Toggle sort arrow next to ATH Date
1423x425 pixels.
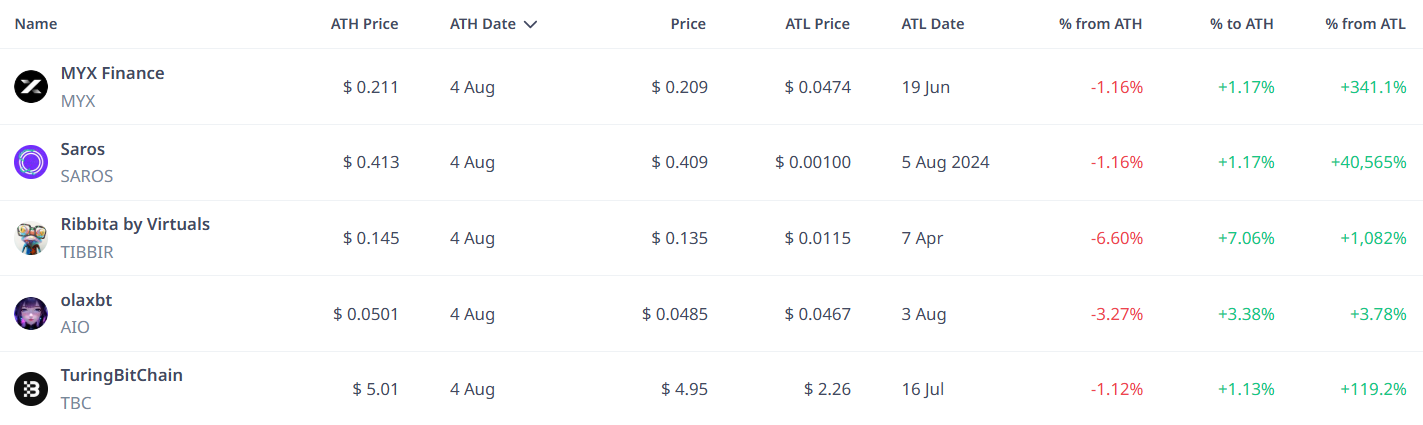(530, 24)
